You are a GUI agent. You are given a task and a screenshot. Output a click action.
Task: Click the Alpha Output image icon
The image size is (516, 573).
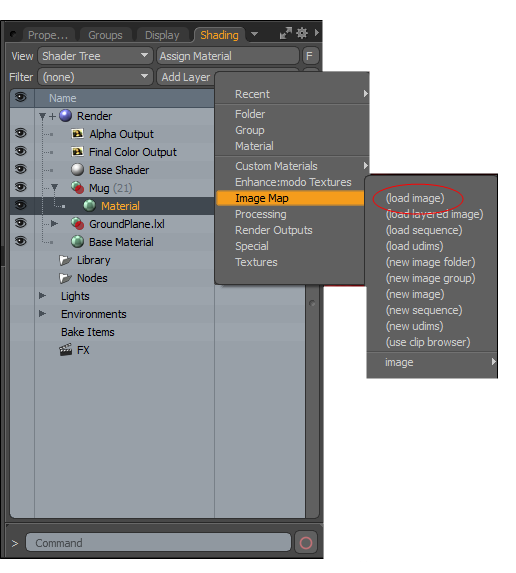[77, 134]
